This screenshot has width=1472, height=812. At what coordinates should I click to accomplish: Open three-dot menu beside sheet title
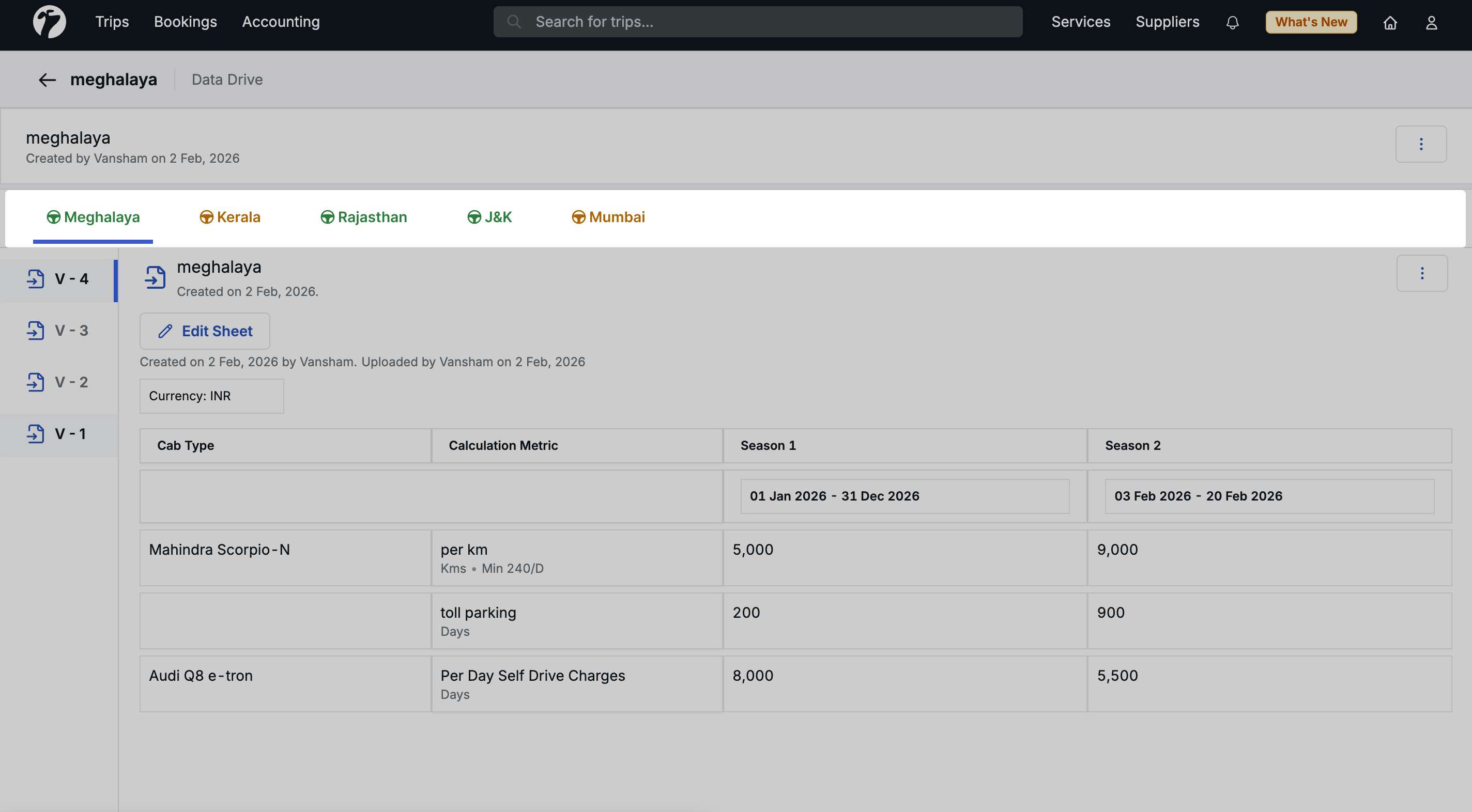pos(1422,273)
